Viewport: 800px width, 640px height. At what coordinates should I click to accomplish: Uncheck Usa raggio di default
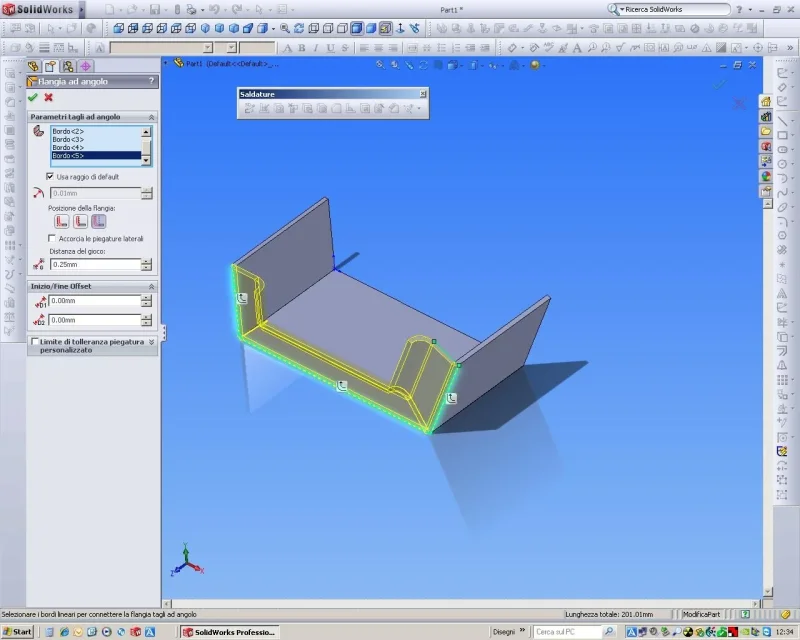click(50, 177)
